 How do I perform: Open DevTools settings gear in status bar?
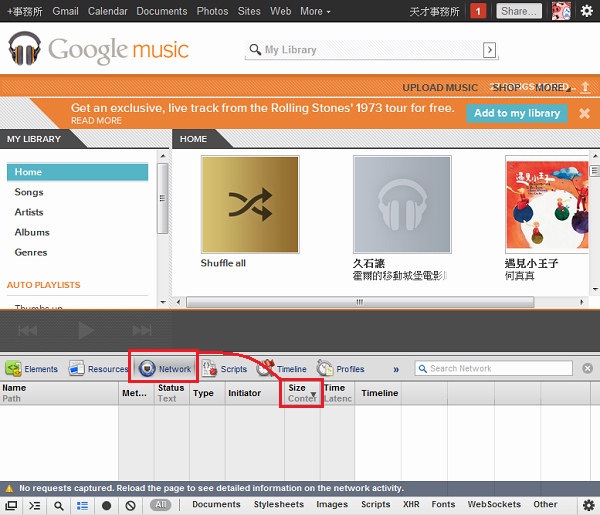coord(589,505)
